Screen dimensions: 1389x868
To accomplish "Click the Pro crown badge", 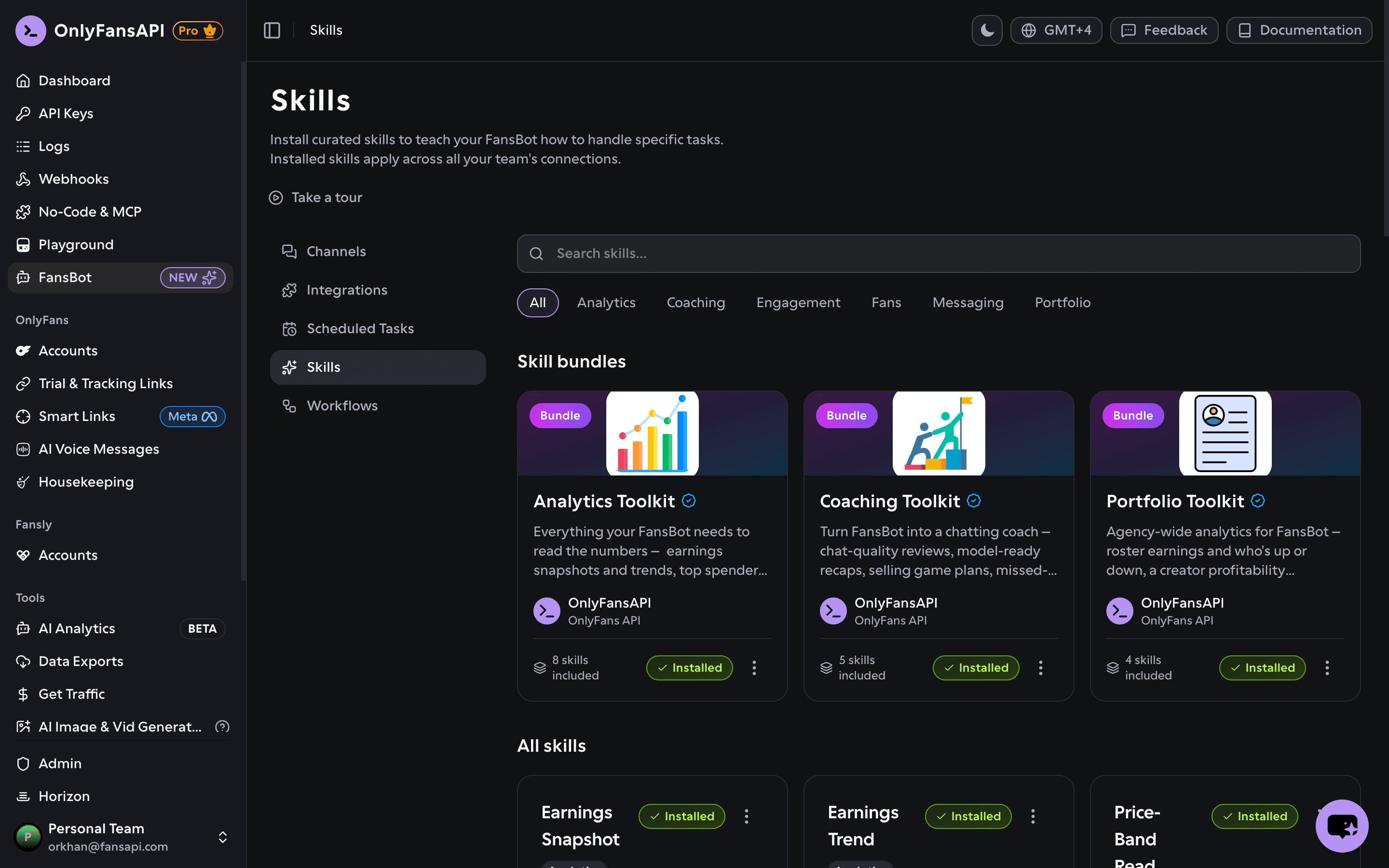I will 198,30.
